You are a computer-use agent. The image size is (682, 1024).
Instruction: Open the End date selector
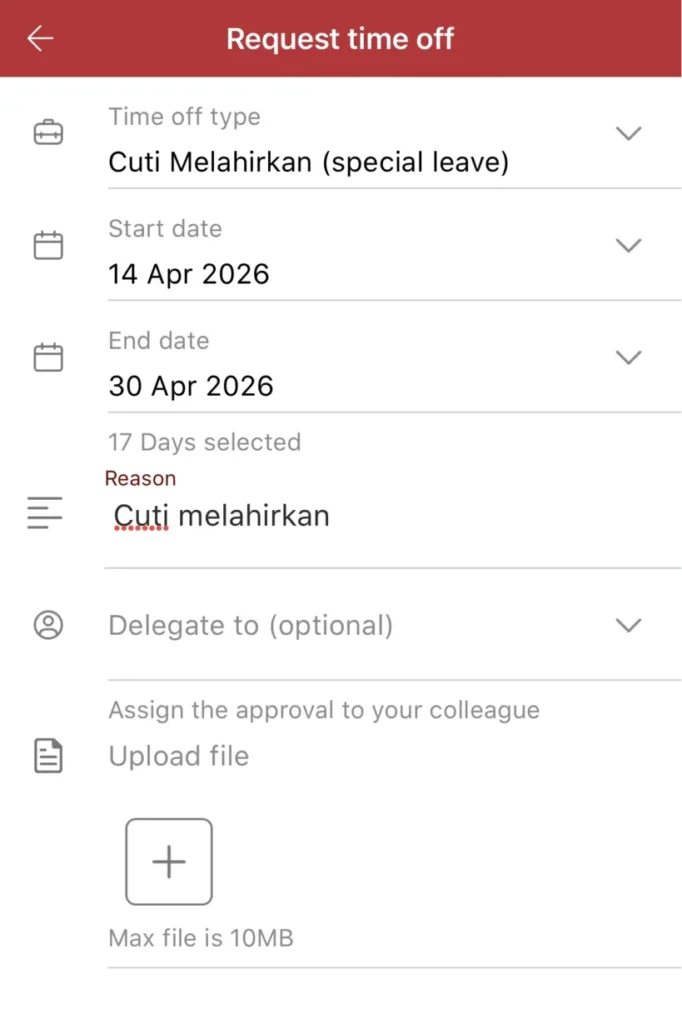click(x=629, y=356)
